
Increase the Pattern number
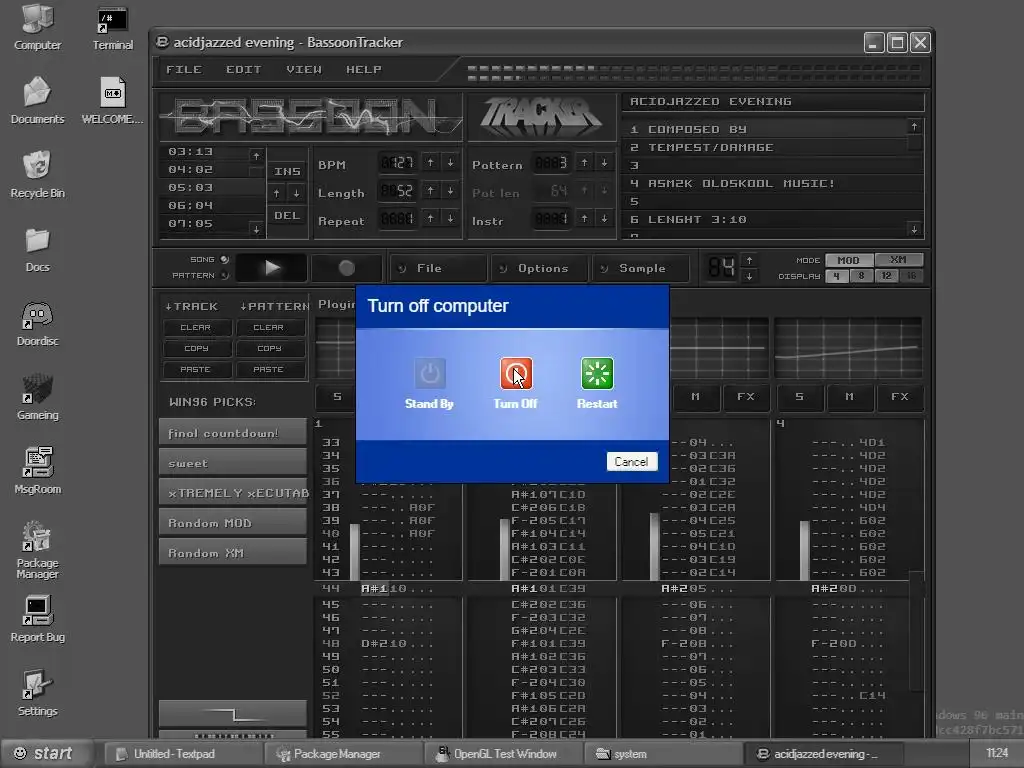click(x=584, y=163)
